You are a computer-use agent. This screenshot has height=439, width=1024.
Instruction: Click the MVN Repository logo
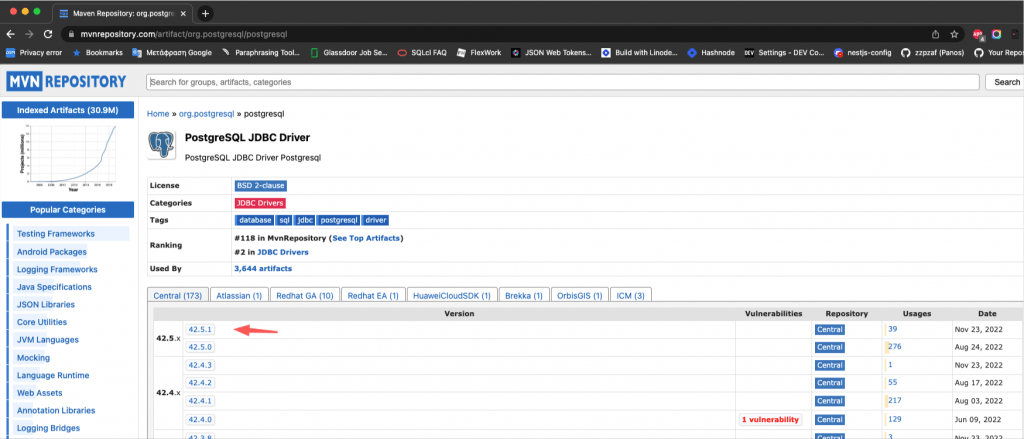tap(67, 82)
